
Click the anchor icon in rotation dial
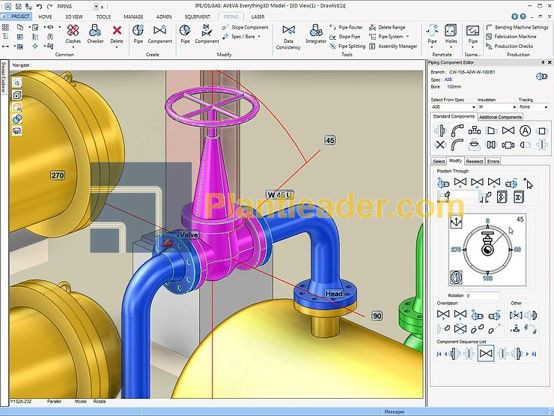pyautogui.click(x=456, y=223)
